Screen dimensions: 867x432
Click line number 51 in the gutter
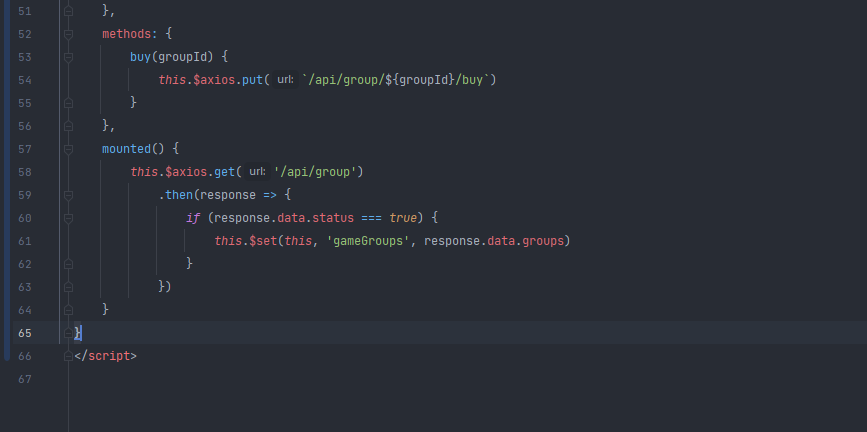pos(25,11)
